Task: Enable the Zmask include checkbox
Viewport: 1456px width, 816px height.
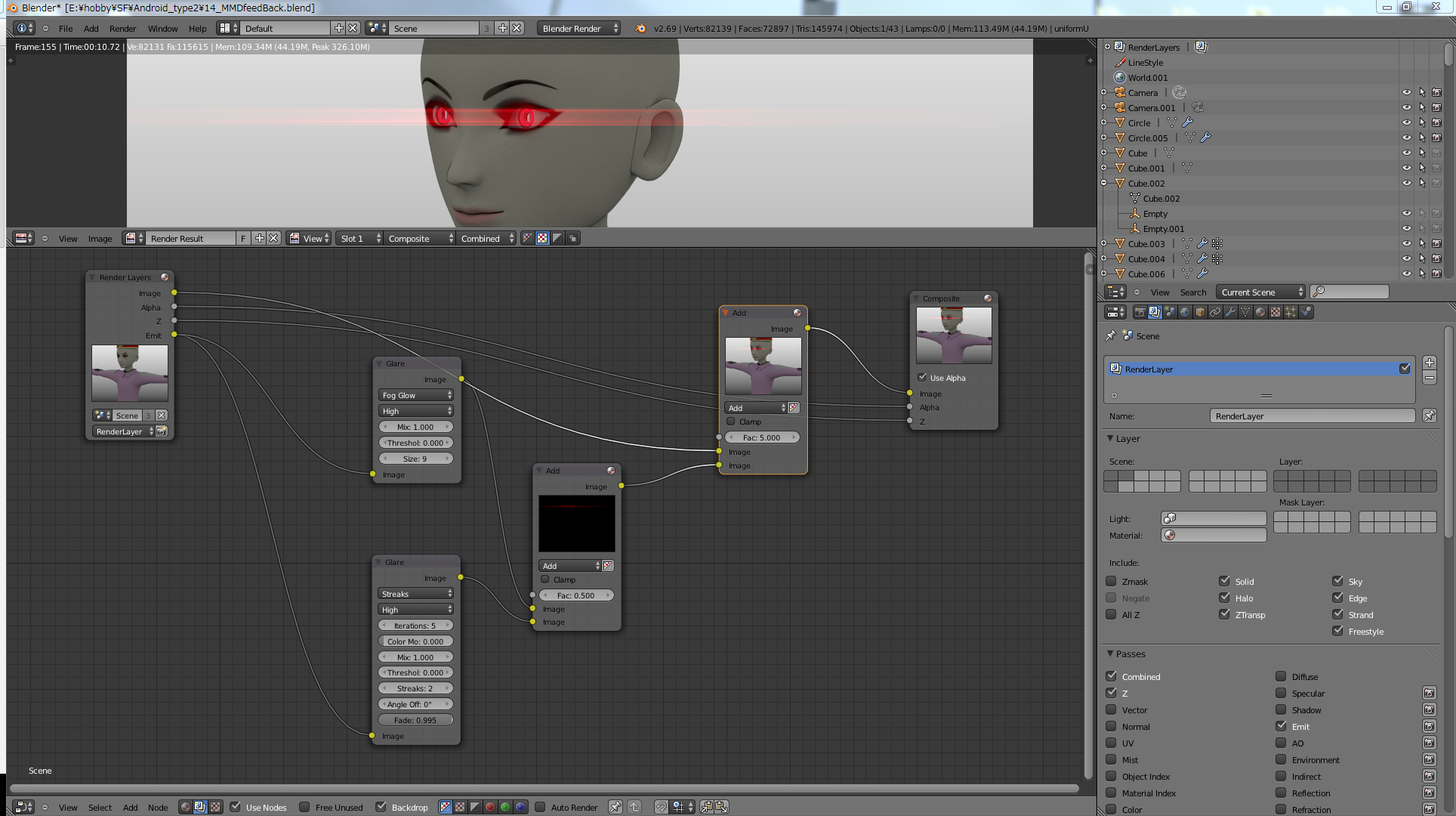Action: pos(1111,581)
